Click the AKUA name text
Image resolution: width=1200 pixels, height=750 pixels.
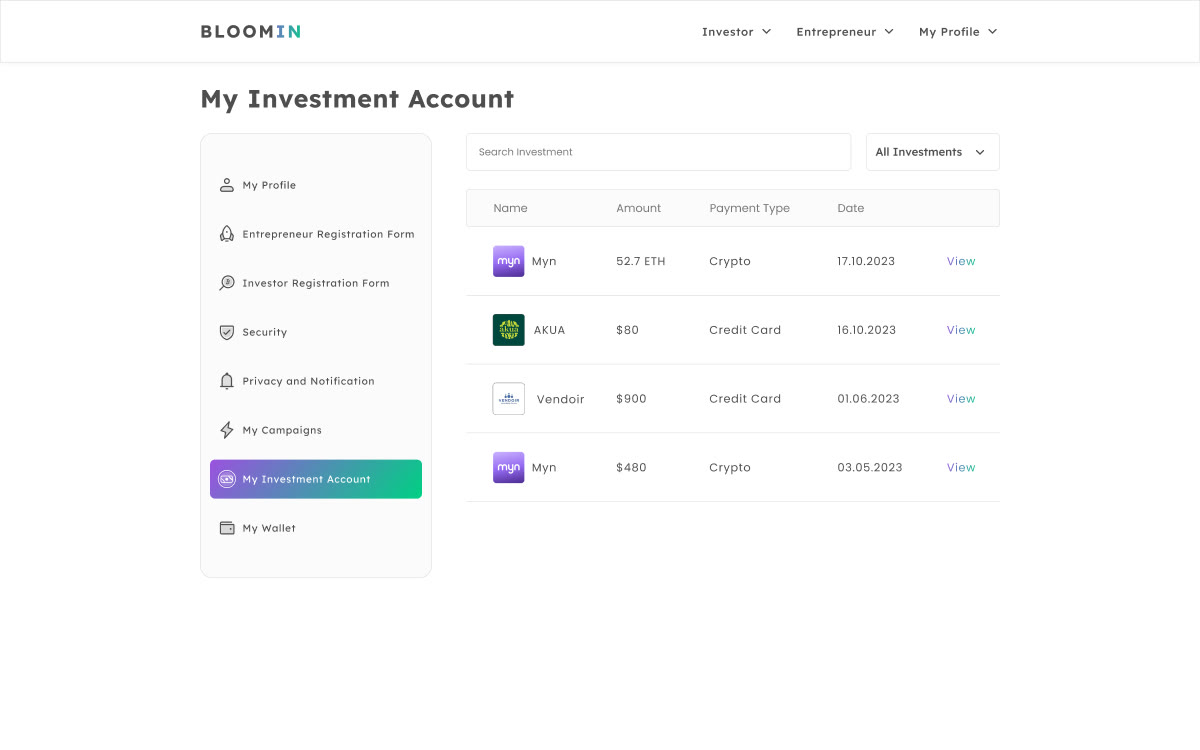click(x=549, y=330)
